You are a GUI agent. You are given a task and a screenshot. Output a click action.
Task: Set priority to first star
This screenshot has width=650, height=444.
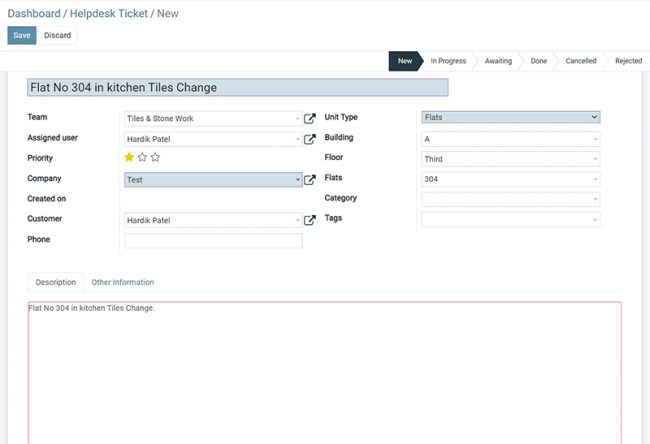coord(129,158)
